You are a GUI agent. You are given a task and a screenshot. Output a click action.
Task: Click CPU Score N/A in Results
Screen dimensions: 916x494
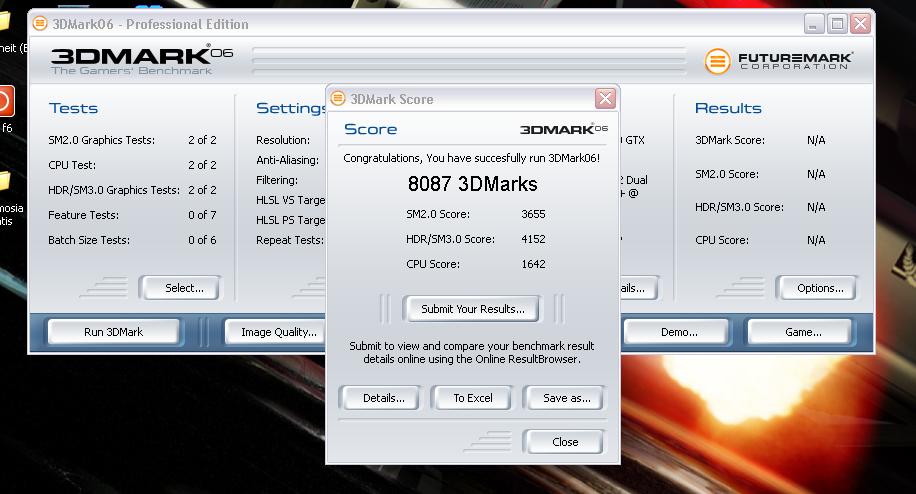(x=816, y=240)
